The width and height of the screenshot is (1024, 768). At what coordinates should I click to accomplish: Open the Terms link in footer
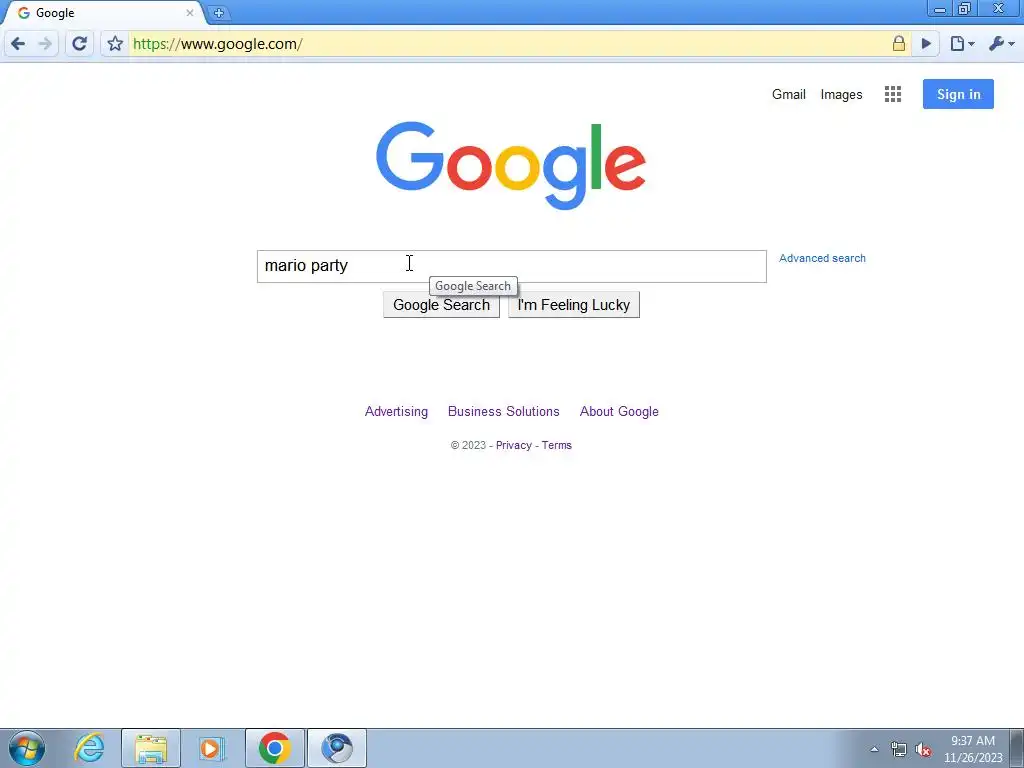556,445
